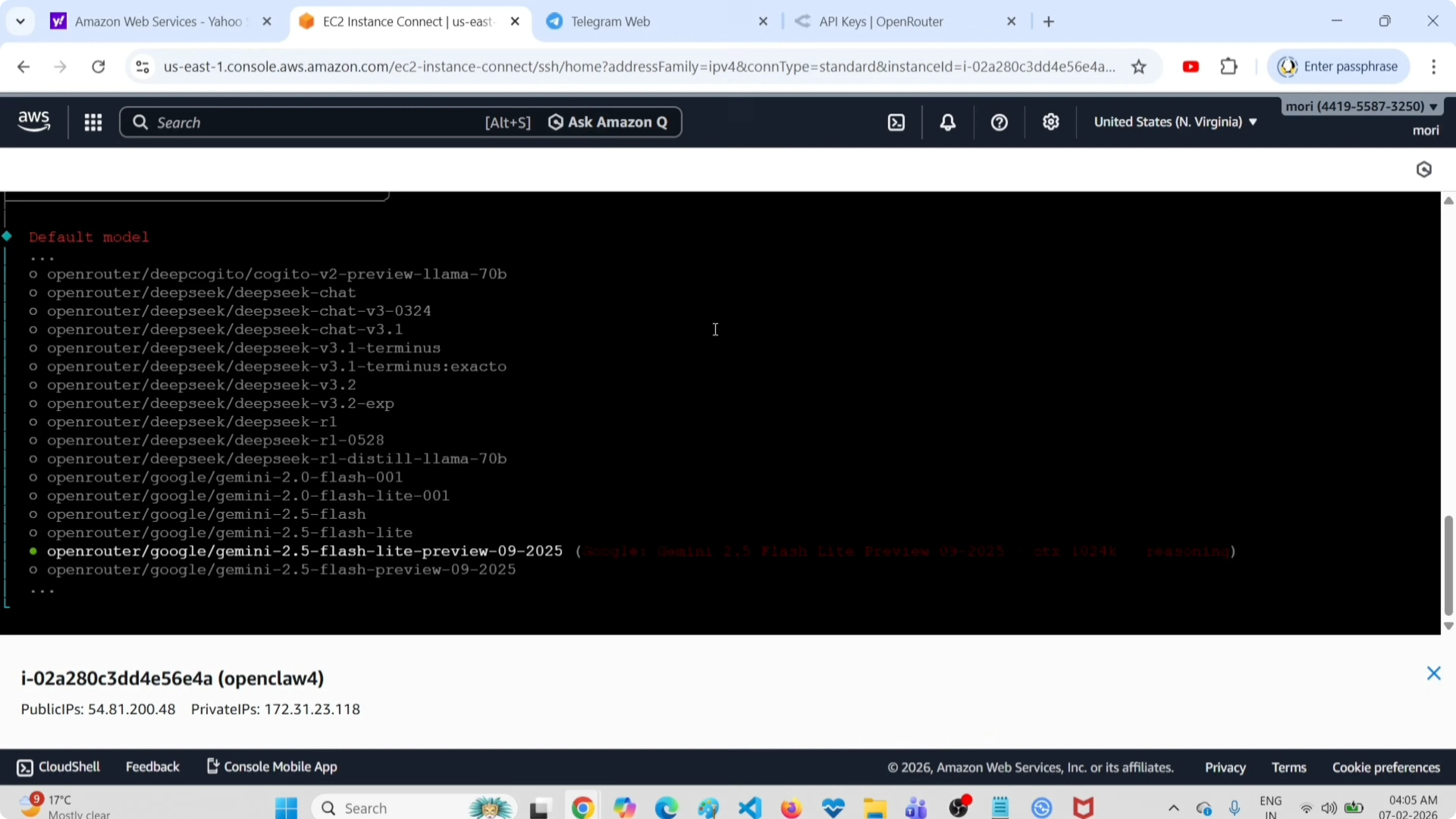Open CloudShell from the bottom toolbar
Image resolution: width=1456 pixels, height=819 pixels.
(58, 767)
